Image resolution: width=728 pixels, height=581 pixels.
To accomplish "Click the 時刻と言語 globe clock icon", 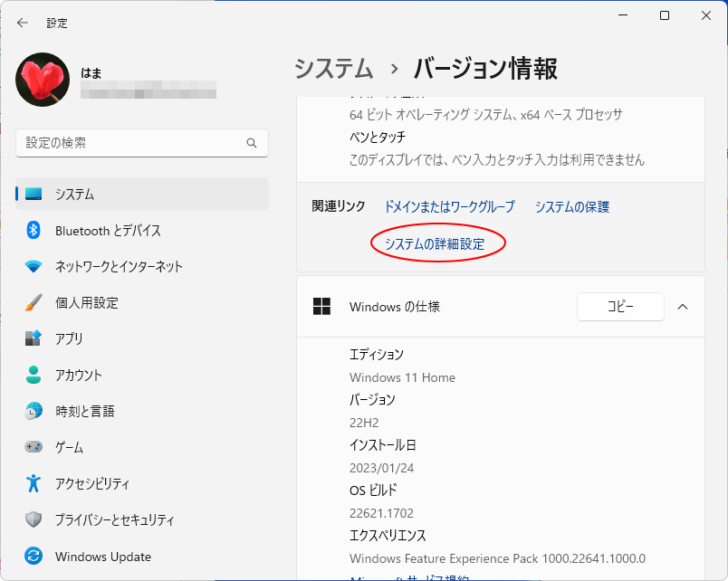I will coord(33,411).
